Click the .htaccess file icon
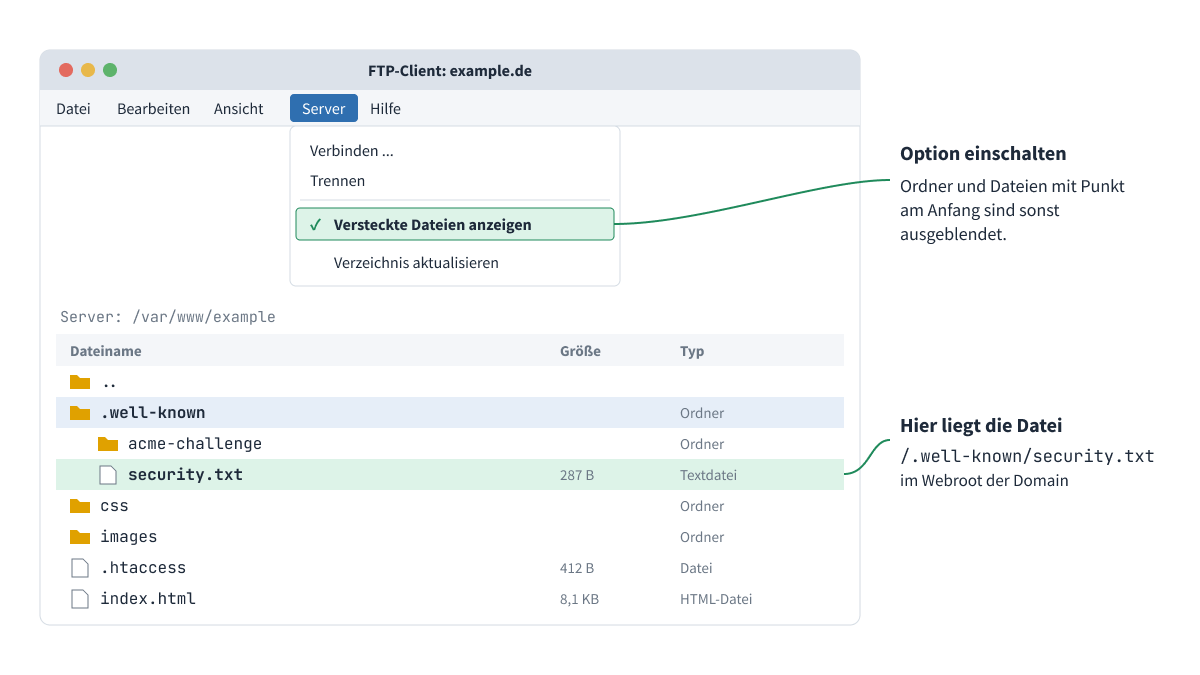Image resolution: width=1200 pixels, height=675 pixels. point(80,568)
